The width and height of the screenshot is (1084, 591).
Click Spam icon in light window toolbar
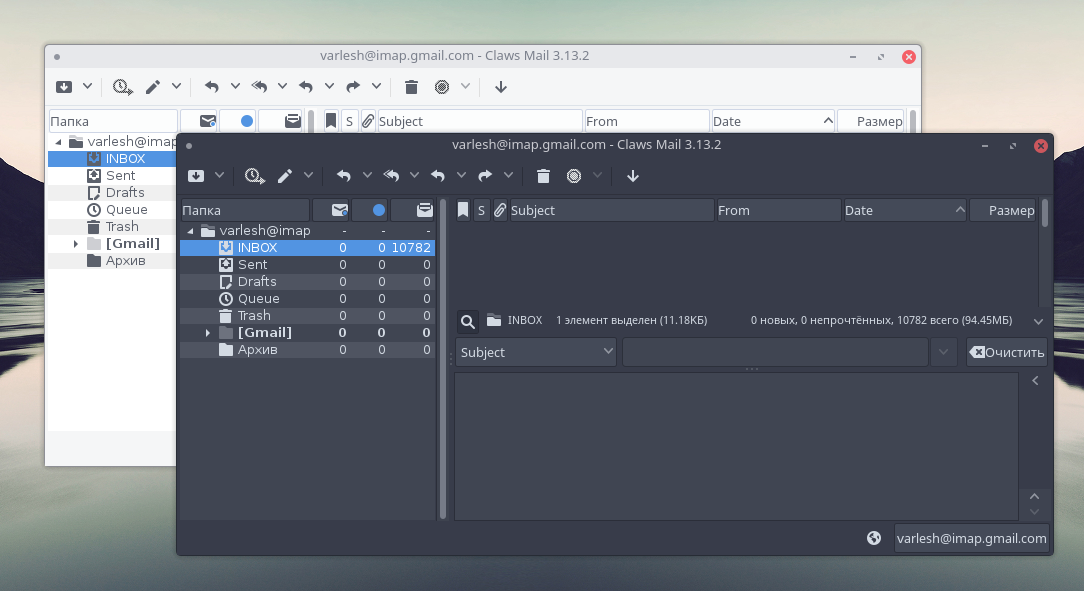tap(442, 86)
